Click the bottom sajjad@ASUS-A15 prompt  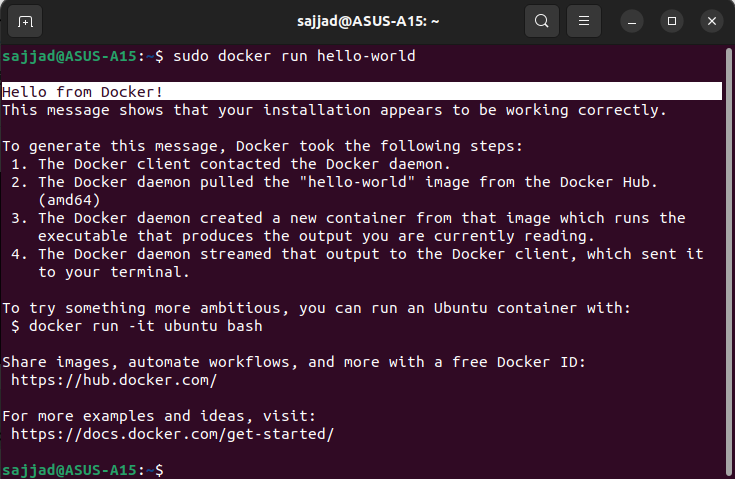click(83, 470)
